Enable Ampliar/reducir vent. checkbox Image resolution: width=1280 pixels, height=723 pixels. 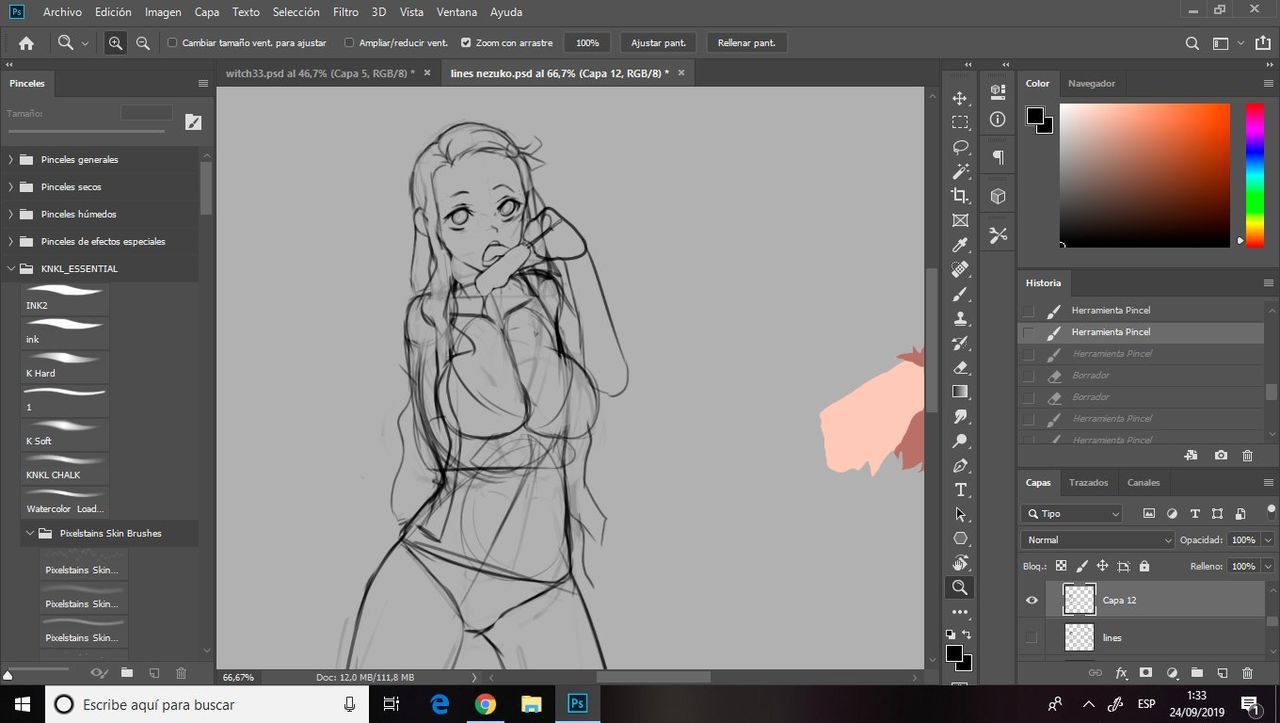pos(349,43)
